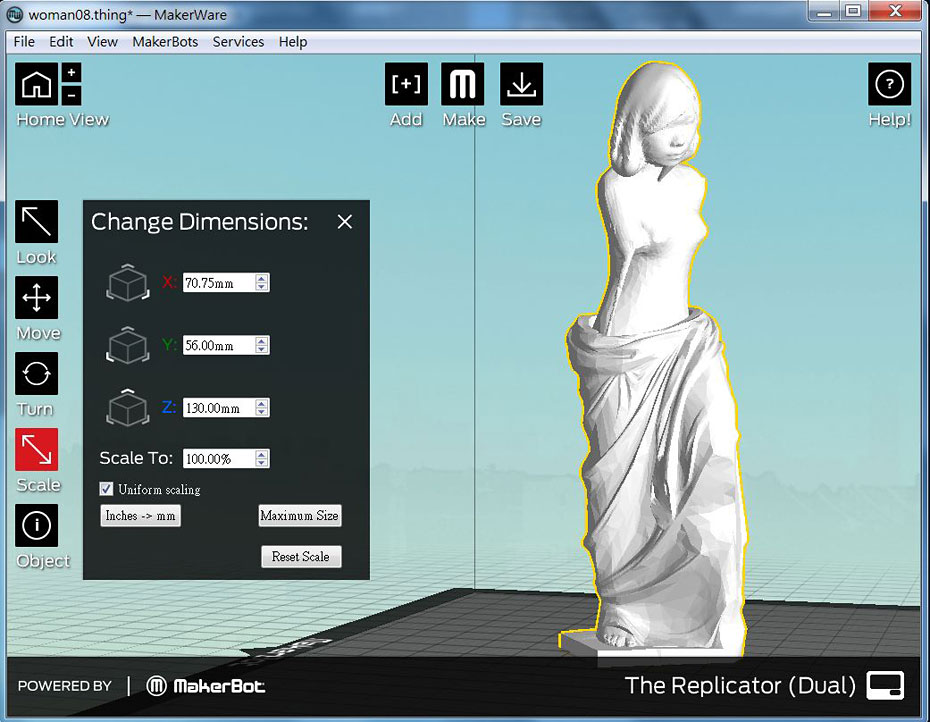
Task: Decrease Z dimension with down arrow
Action: pyautogui.click(x=262, y=412)
